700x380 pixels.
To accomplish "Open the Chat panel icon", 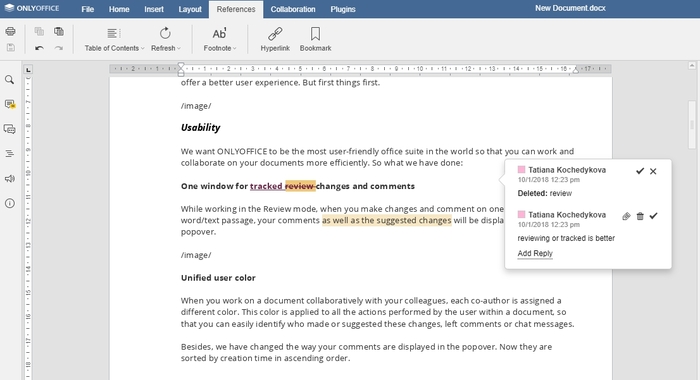I will tap(10, 129).
